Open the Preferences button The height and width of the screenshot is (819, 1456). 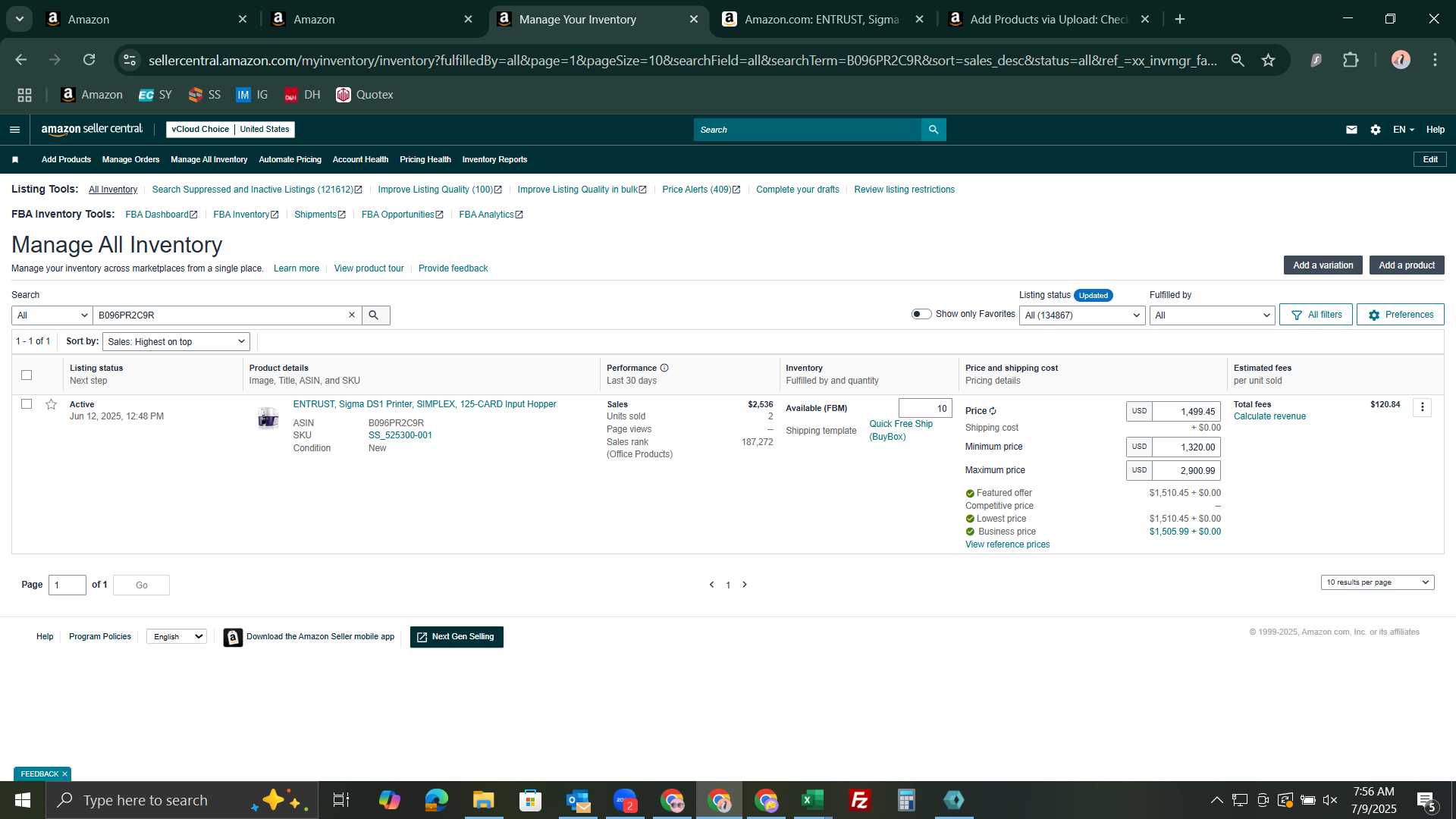pos(1400,315)
